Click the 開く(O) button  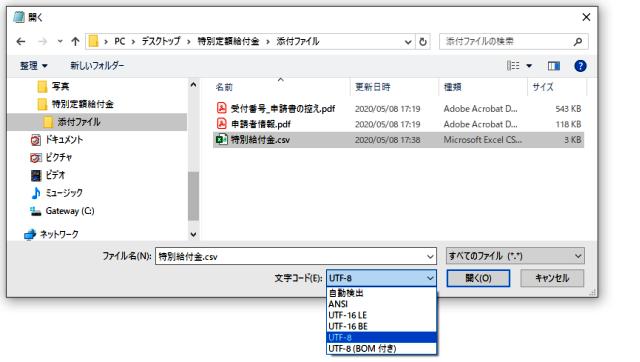[478, 278]
